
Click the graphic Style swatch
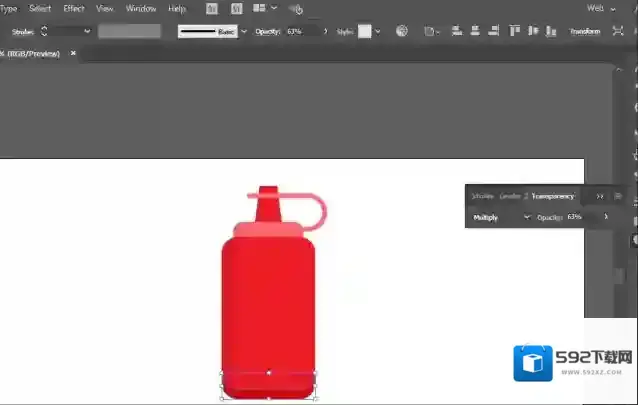365,31
